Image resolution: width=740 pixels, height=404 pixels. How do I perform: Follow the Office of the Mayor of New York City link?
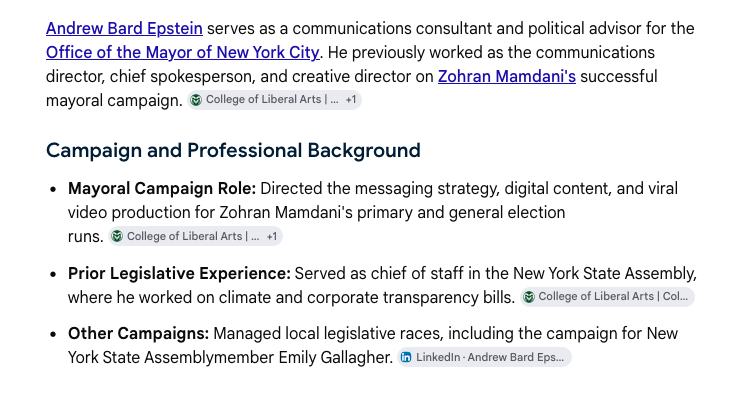pyautogui.click(x=183, y=52)
